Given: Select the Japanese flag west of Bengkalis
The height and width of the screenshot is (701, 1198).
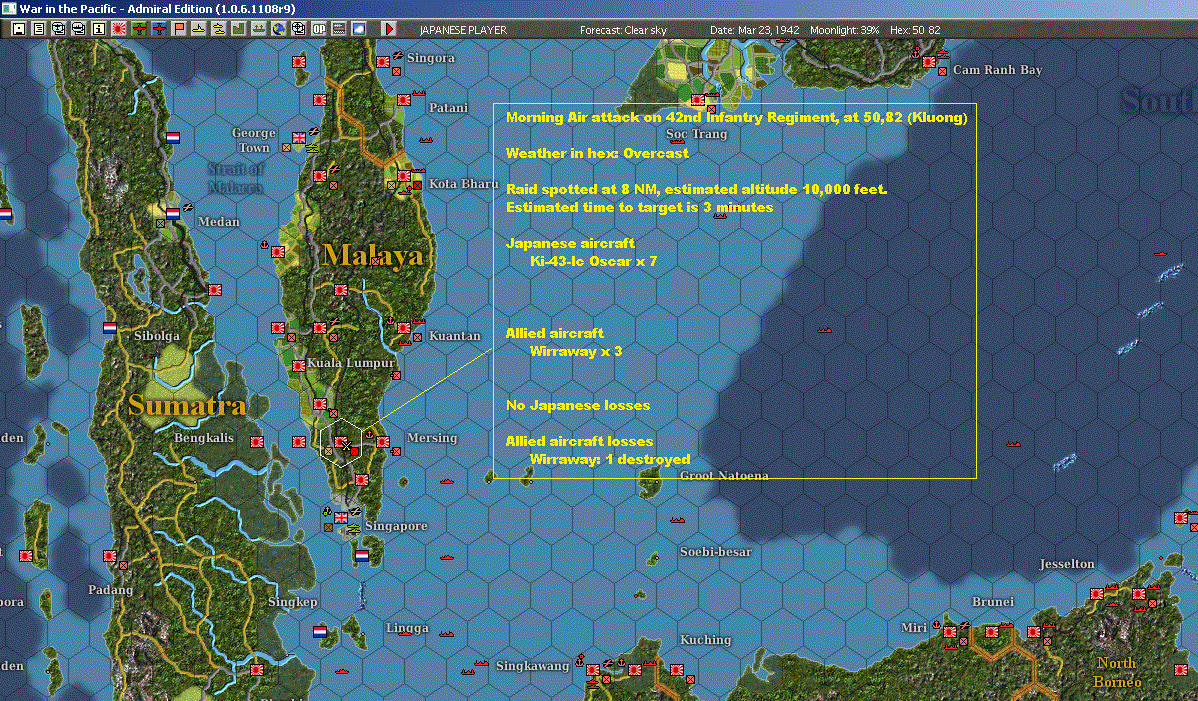Looking at the screenshot, I should pyautogui.click(x=257, y=441).
